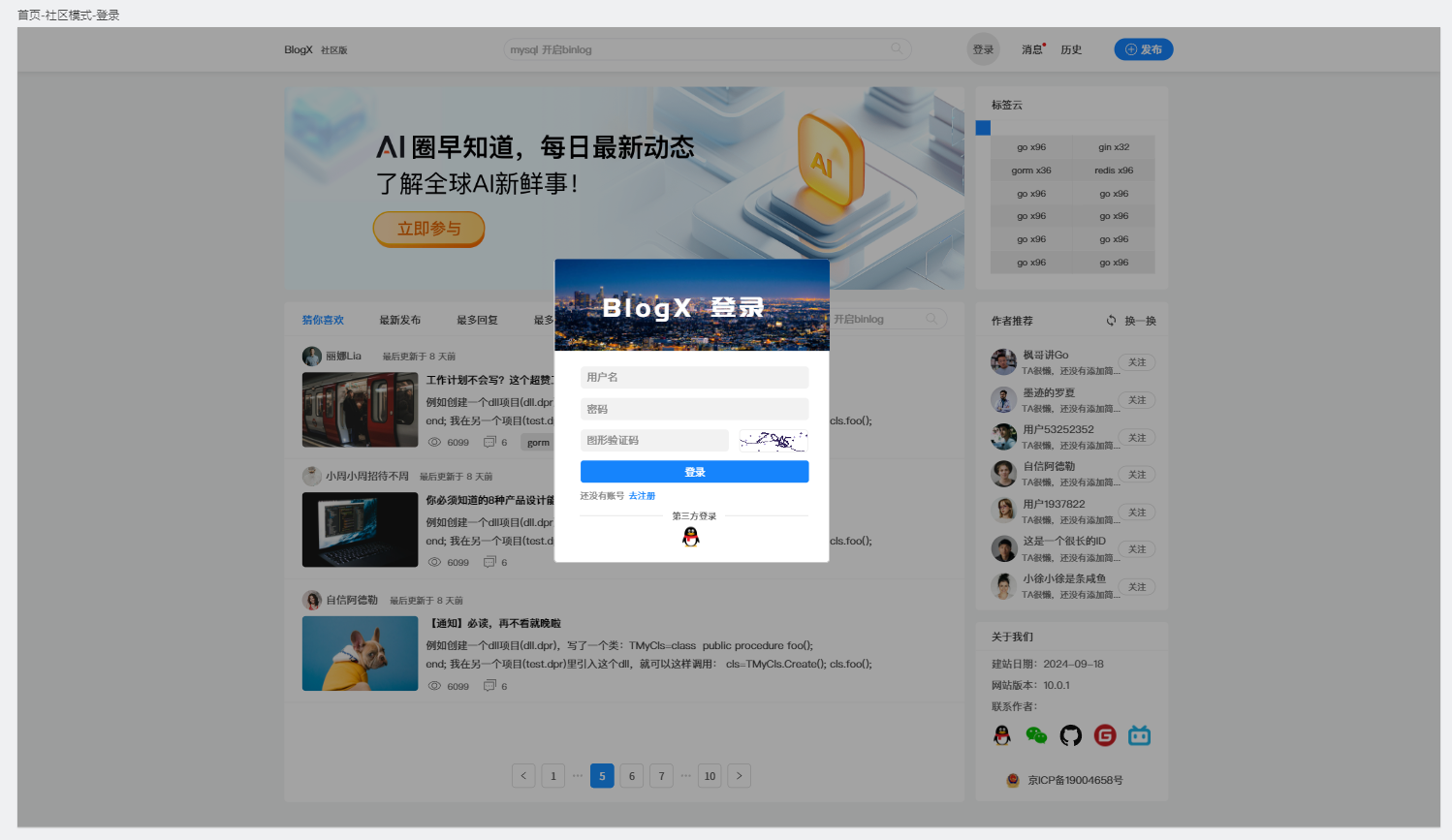Click the captcha image to refresh it

coord(773,441)
